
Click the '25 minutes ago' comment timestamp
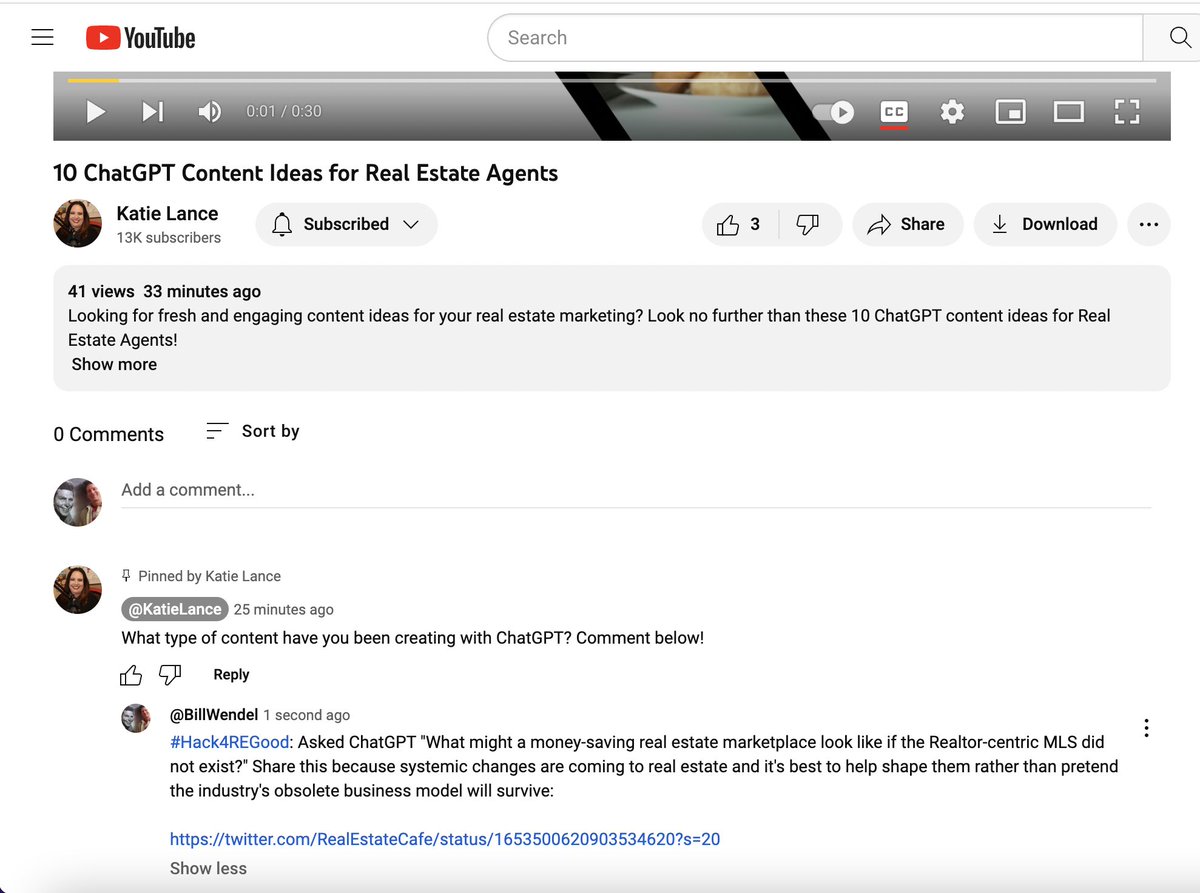point(284,609)
